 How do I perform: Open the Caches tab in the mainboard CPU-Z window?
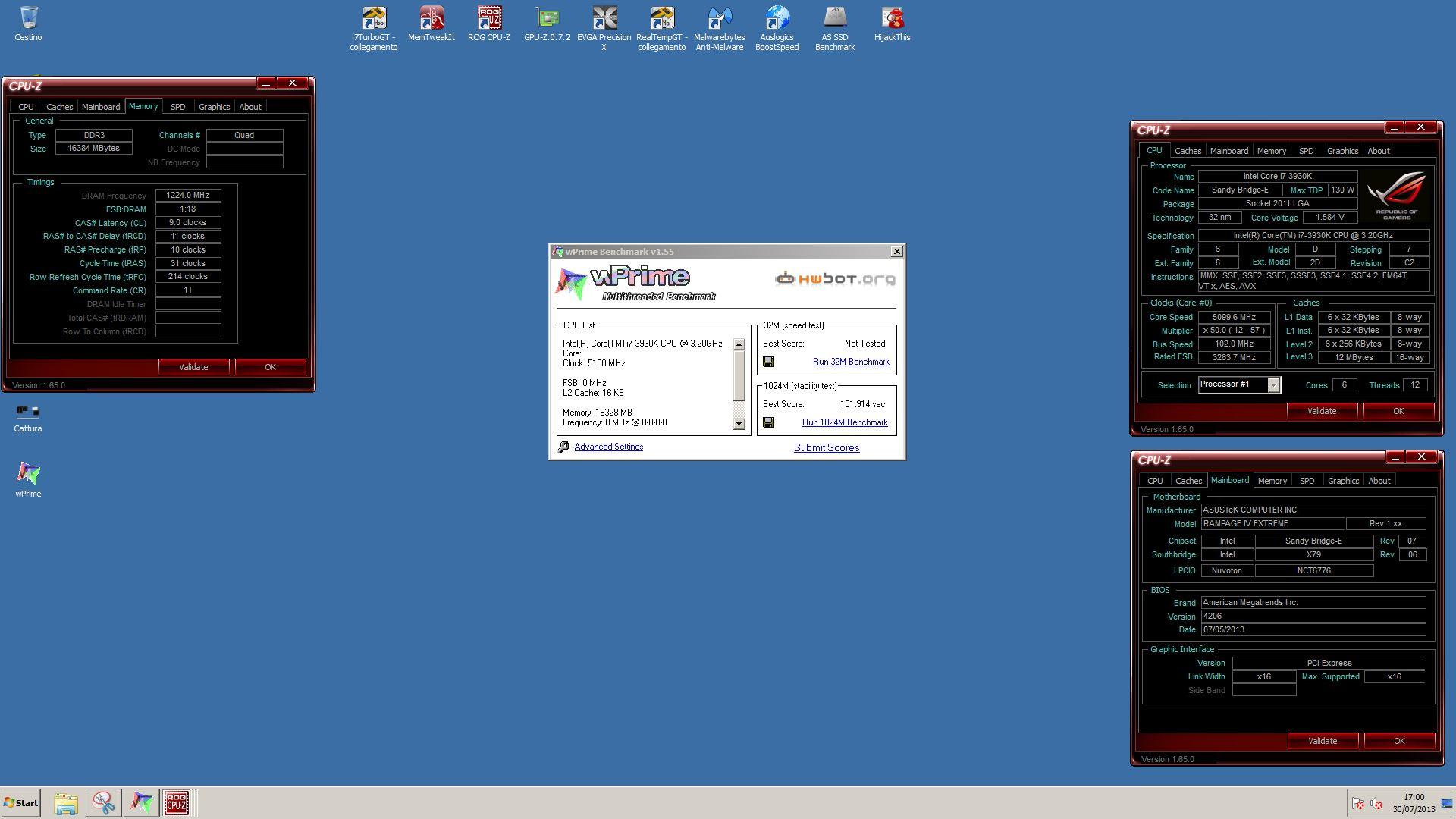coord(1188,481)
